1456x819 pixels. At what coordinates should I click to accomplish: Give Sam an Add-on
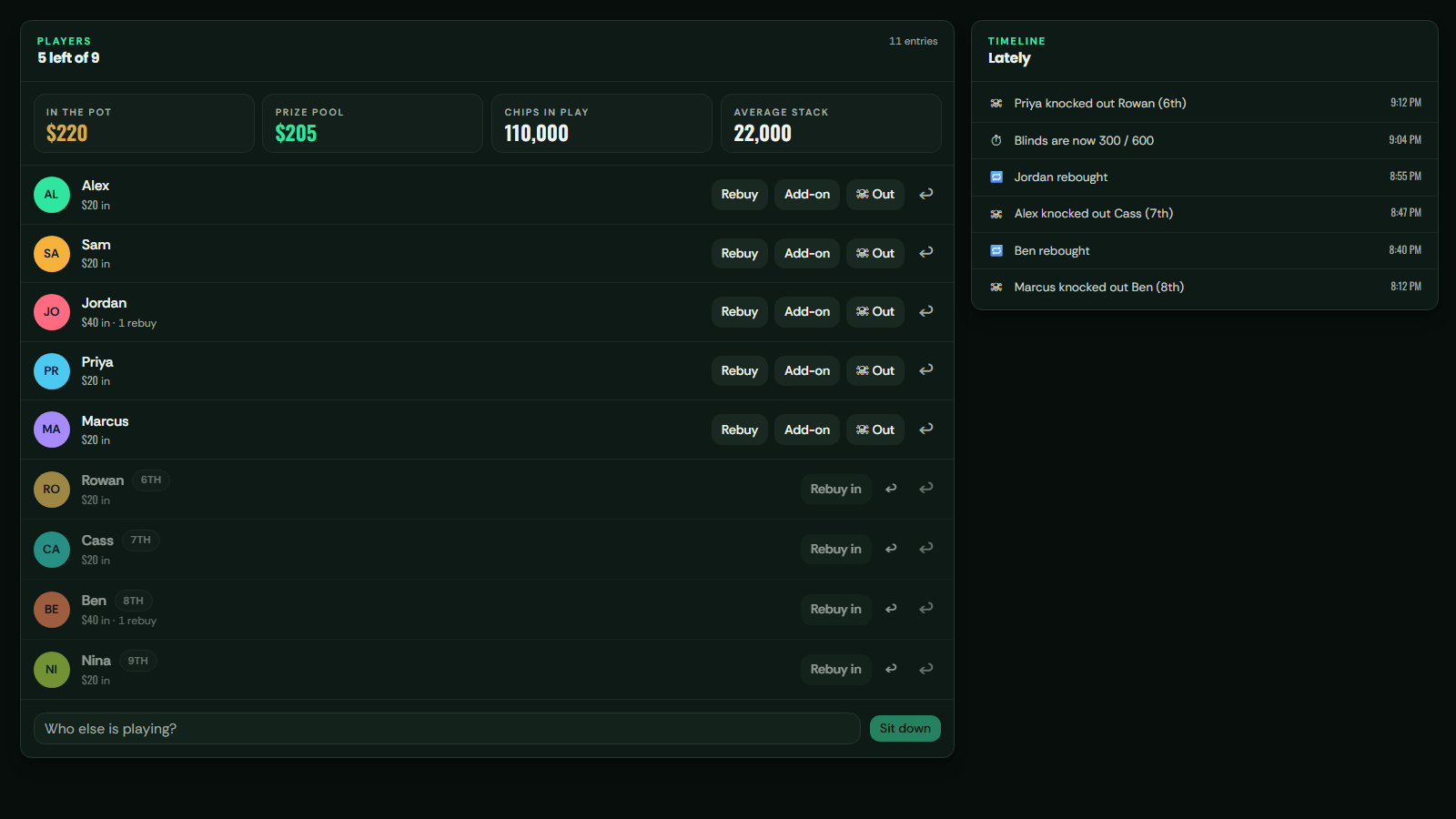(x=807, y=253)
